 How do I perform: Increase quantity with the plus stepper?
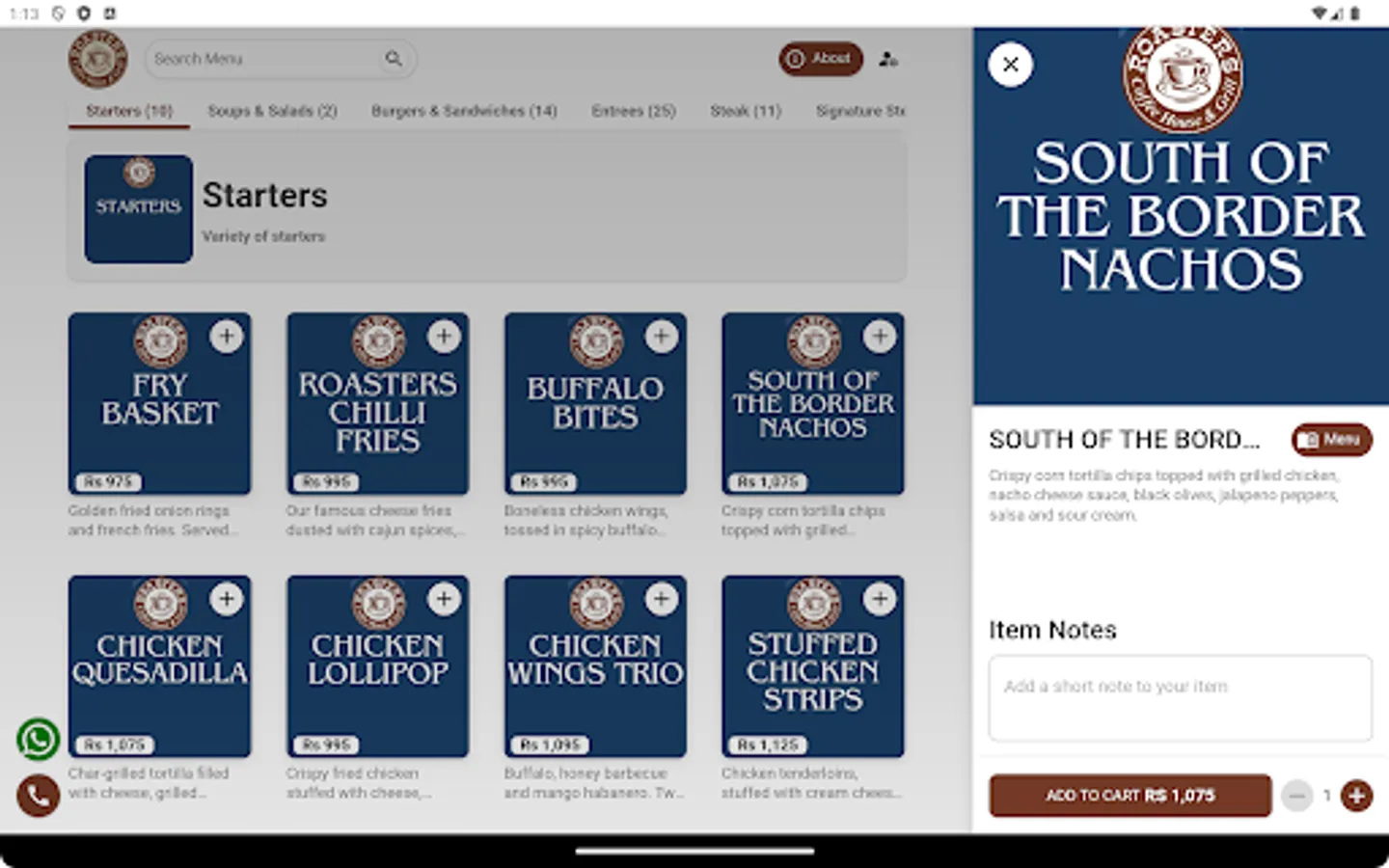(x=1357, y=796)
